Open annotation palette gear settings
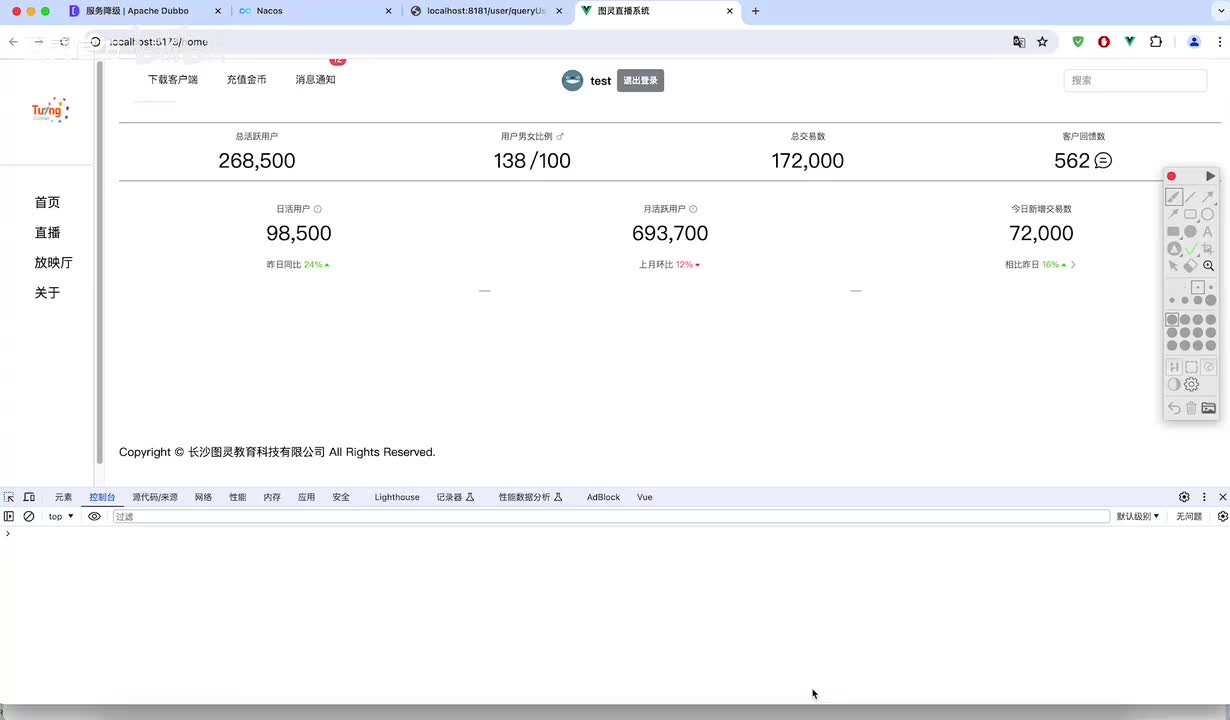The height and width of the screenshot is (720, 1230). tap(1191, 384)
